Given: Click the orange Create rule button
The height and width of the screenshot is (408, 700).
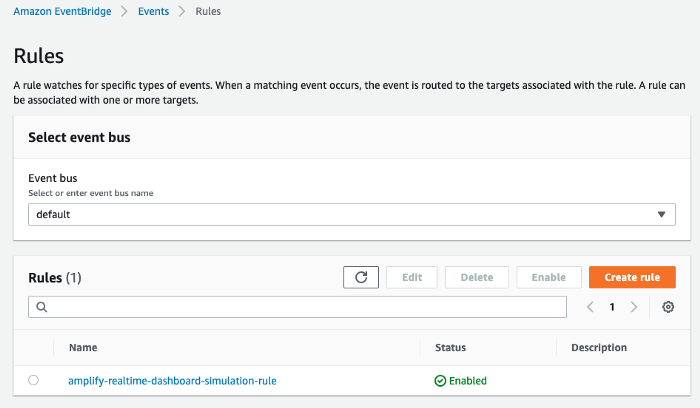Looking at the screenshot, I should [x=632, y=277].
